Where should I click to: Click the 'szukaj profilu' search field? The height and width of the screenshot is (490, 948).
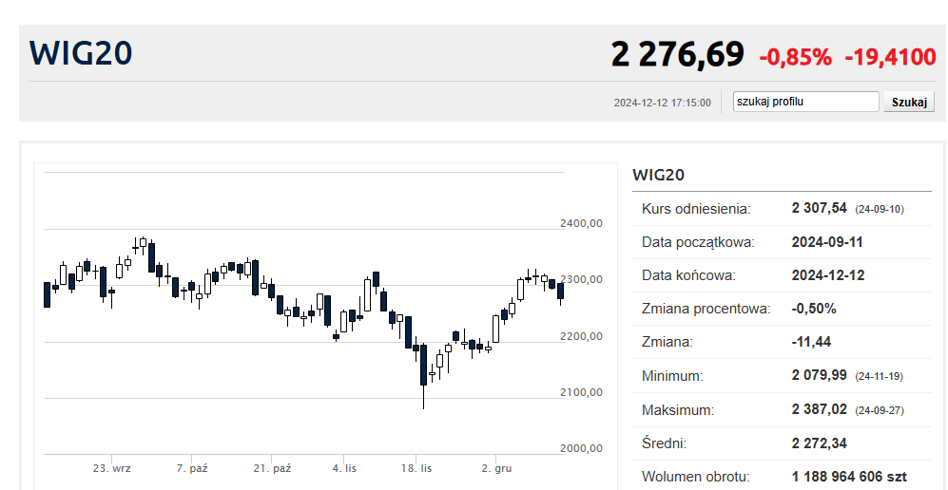(x=804, y=102)
